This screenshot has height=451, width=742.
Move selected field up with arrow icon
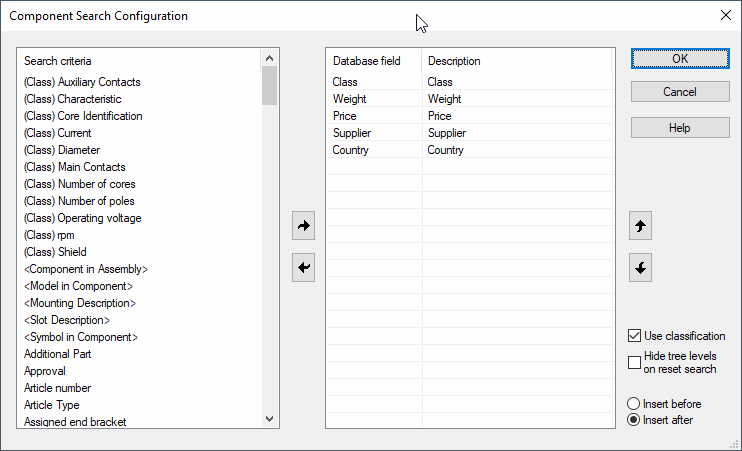(640, 226)
